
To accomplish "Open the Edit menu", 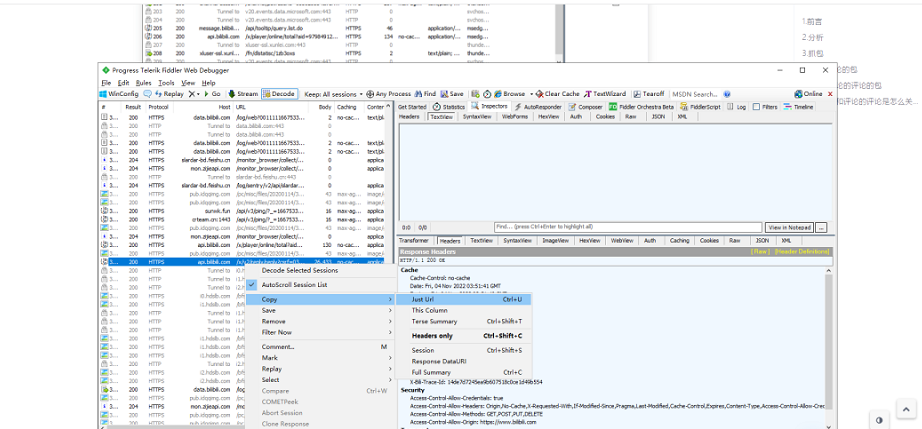I will tap(123, 83).
